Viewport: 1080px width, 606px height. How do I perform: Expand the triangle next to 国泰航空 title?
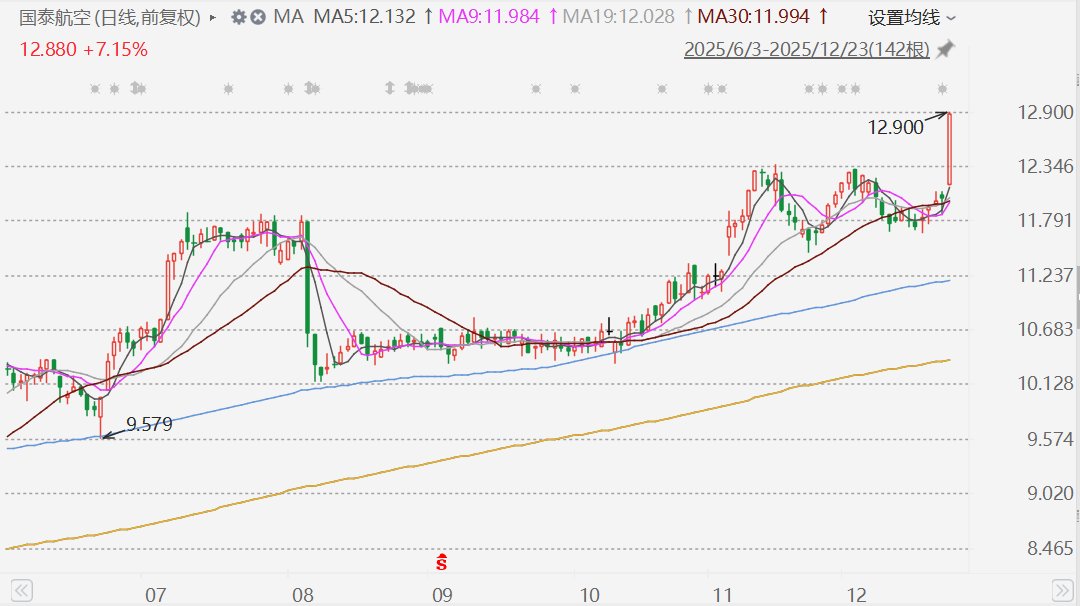pyautogui.click(x=213, y=18)
